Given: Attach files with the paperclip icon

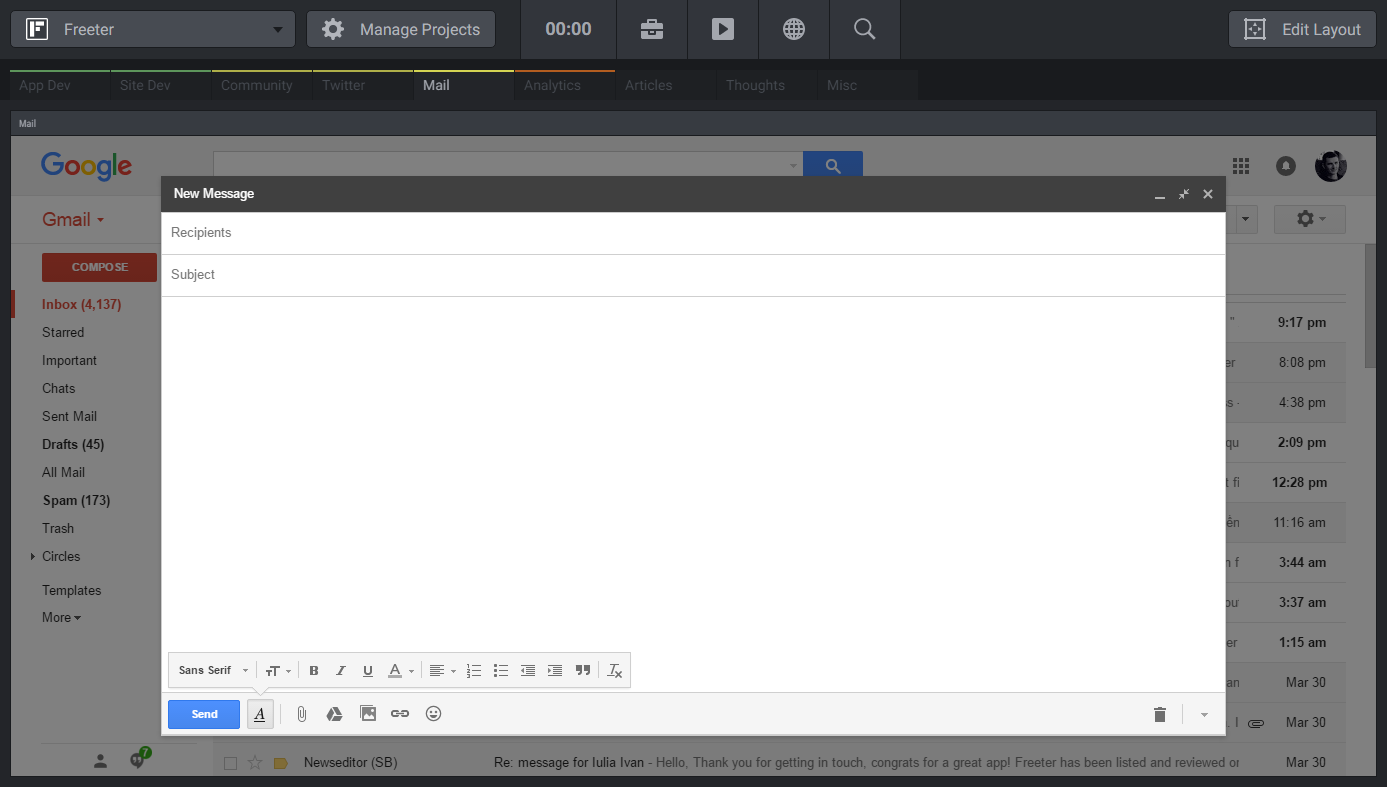Looking at the screenshot, I should [302, 714].
